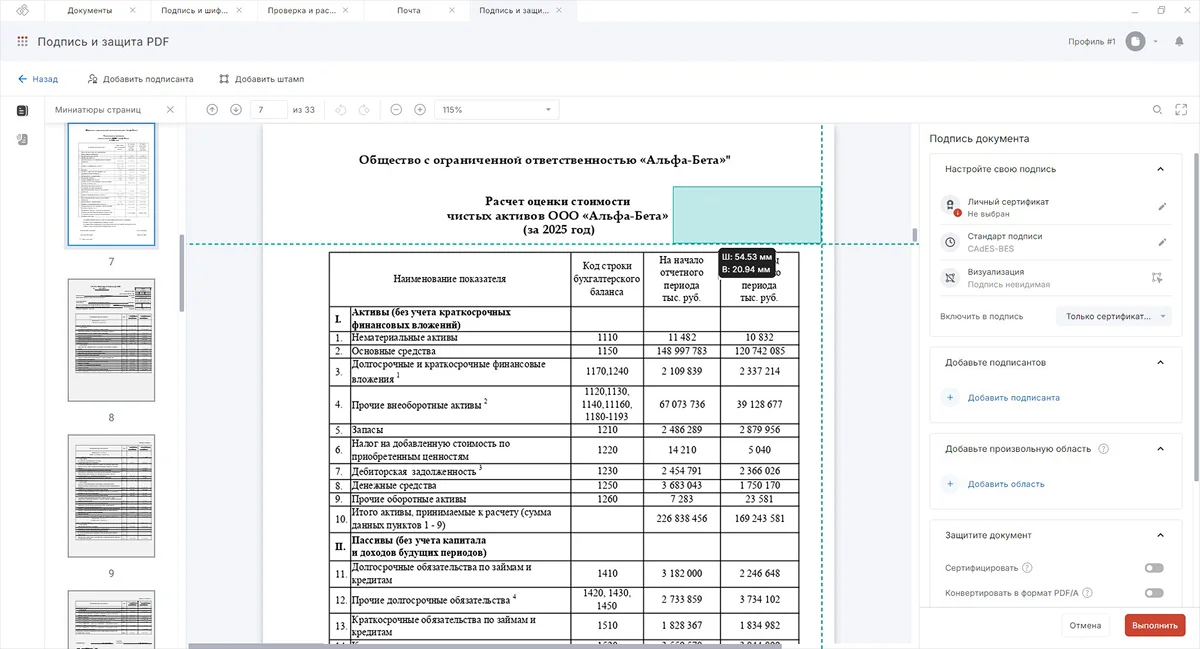Viewport: 1200px width, 649px height.
Task: Click signature visualization area-select icon
Action: point(1157,277)
